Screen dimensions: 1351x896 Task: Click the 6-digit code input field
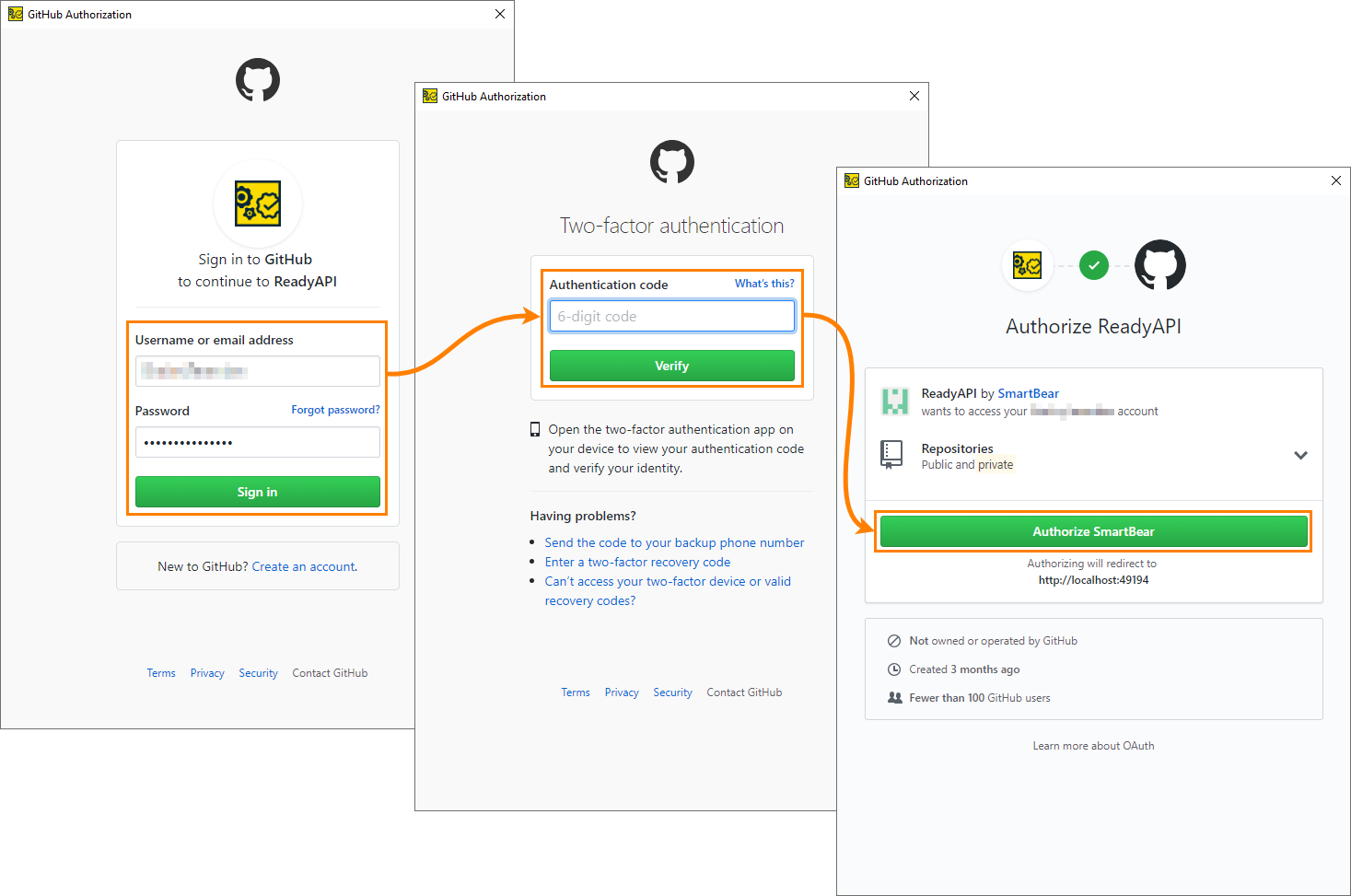point(672,316)
